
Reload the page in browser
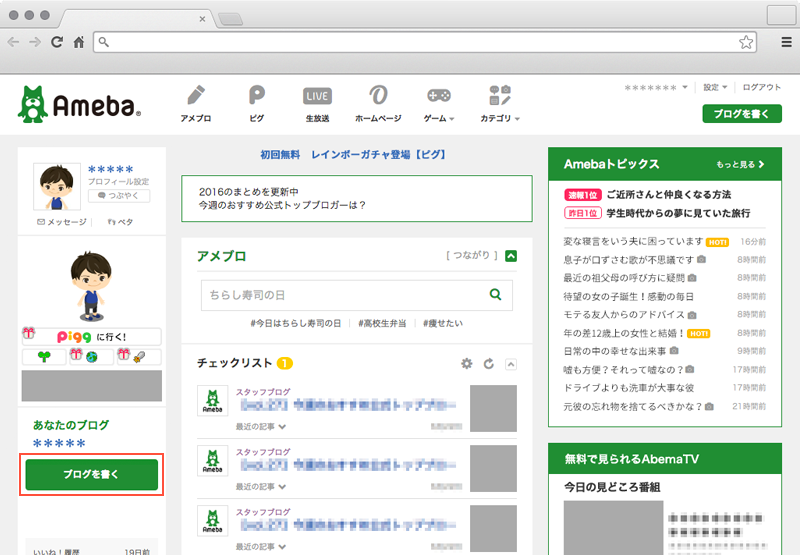[57, 42]
